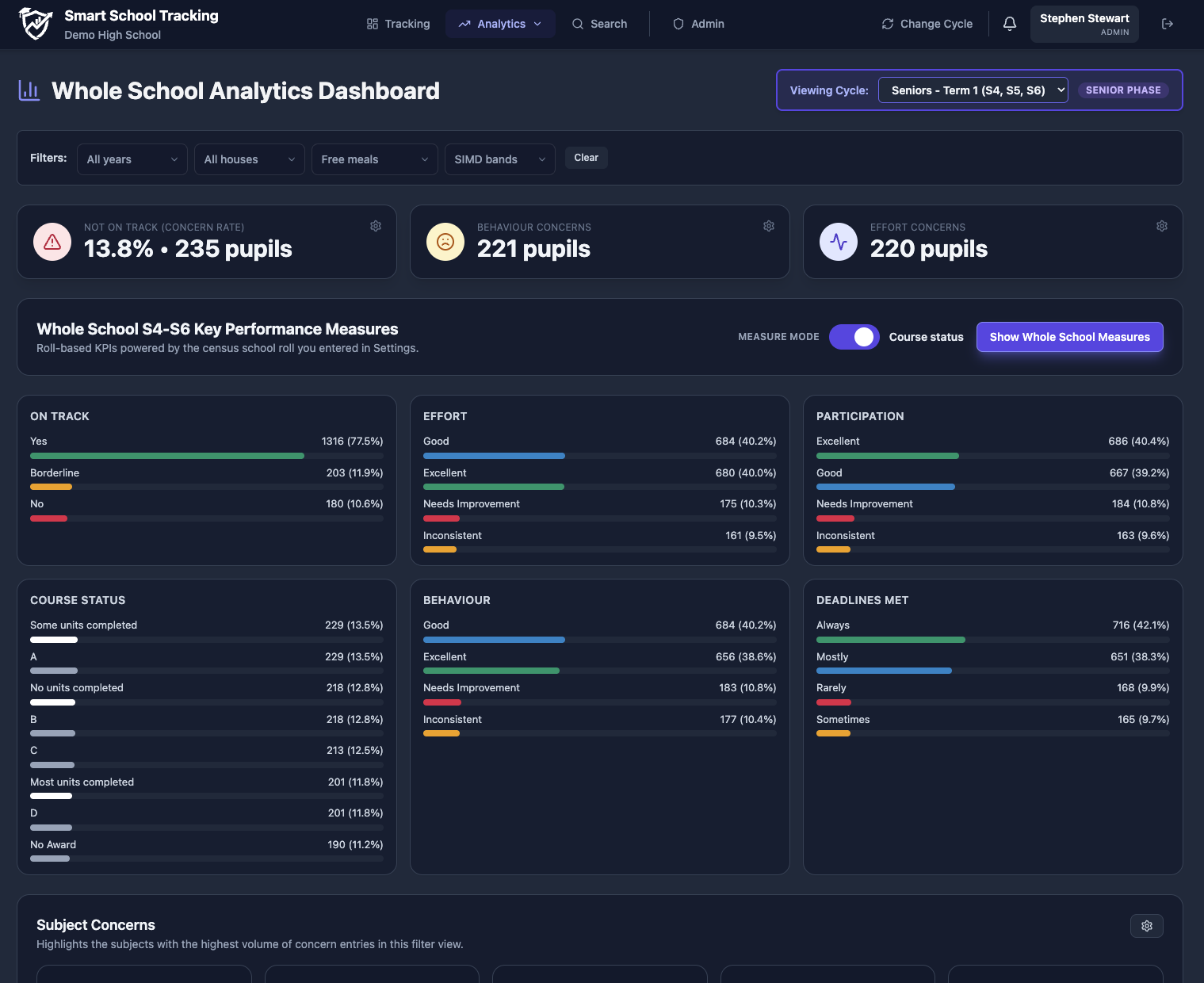The image size is (1204, 983).
Task: Open the Stephen Stewart profile
Action: [1084, 23]
